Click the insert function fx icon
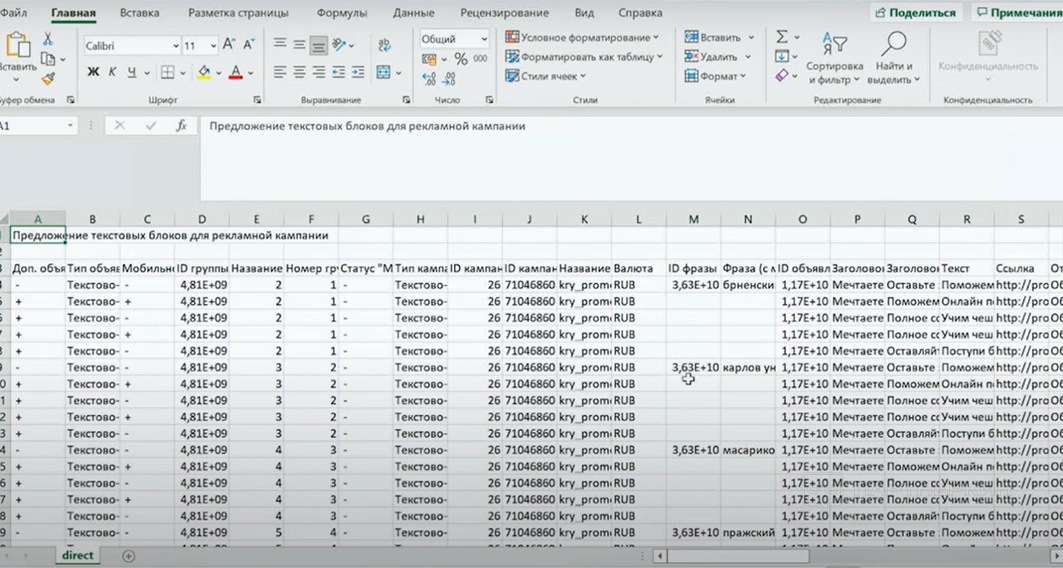This screenshot has height=568, width=1063. point(181,126)
